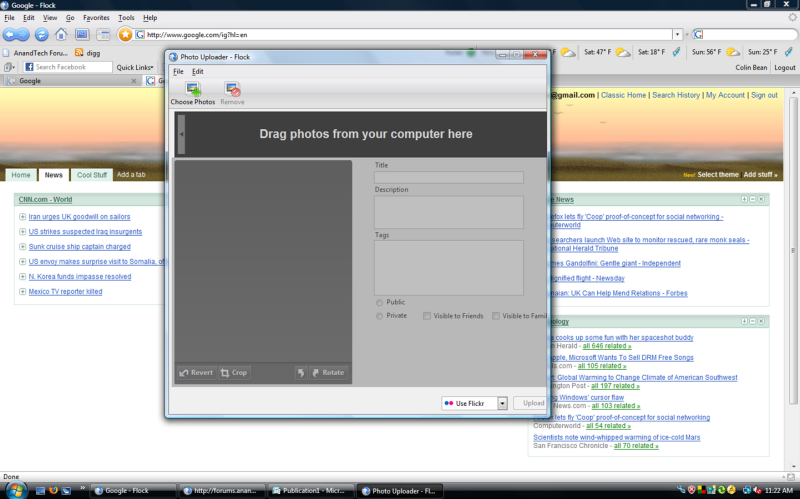Open the address bar history dropdown

point(677,35)
